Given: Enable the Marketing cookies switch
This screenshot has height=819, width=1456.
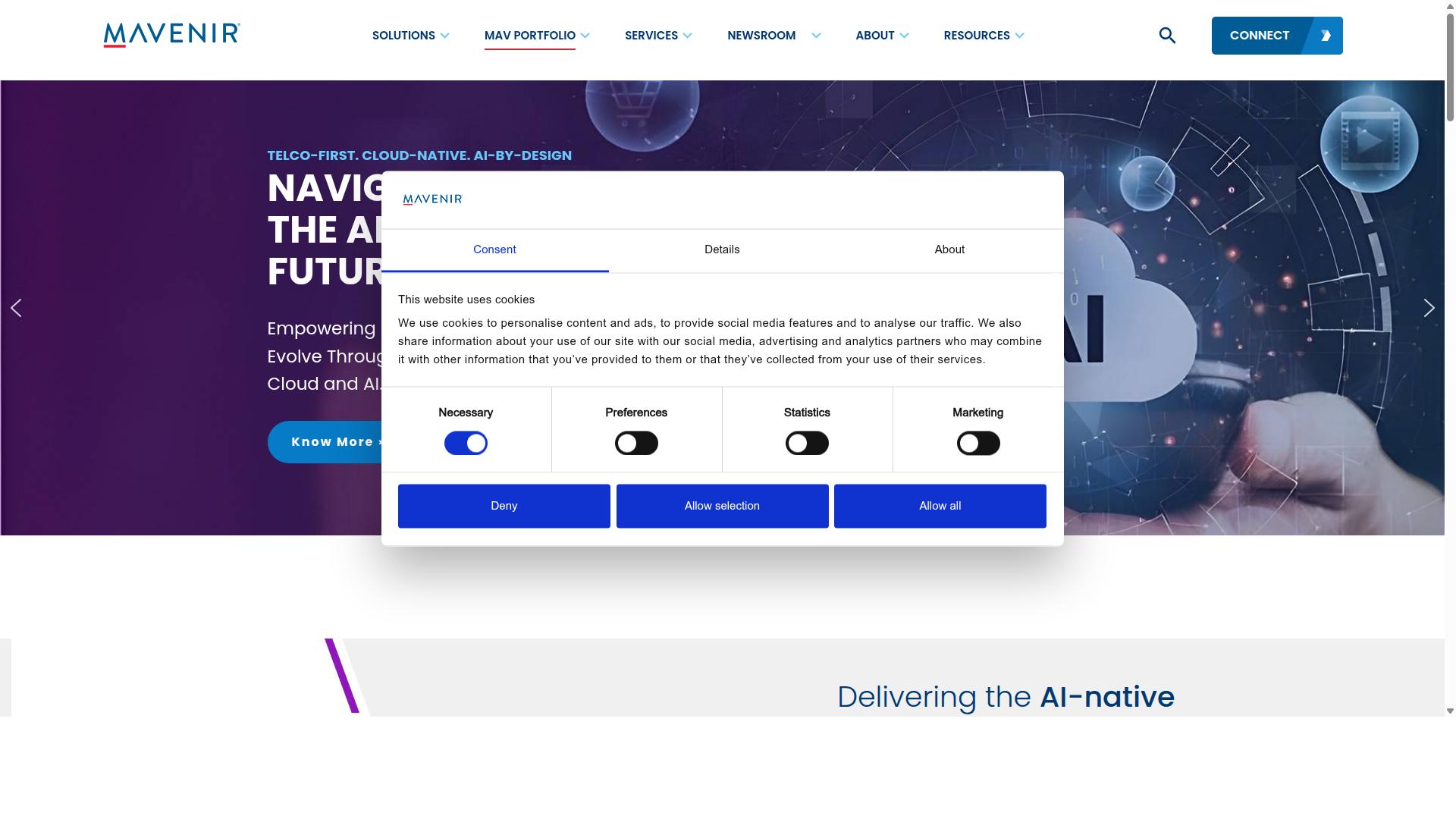Looking at the screenshot, I should coord(978,443).
